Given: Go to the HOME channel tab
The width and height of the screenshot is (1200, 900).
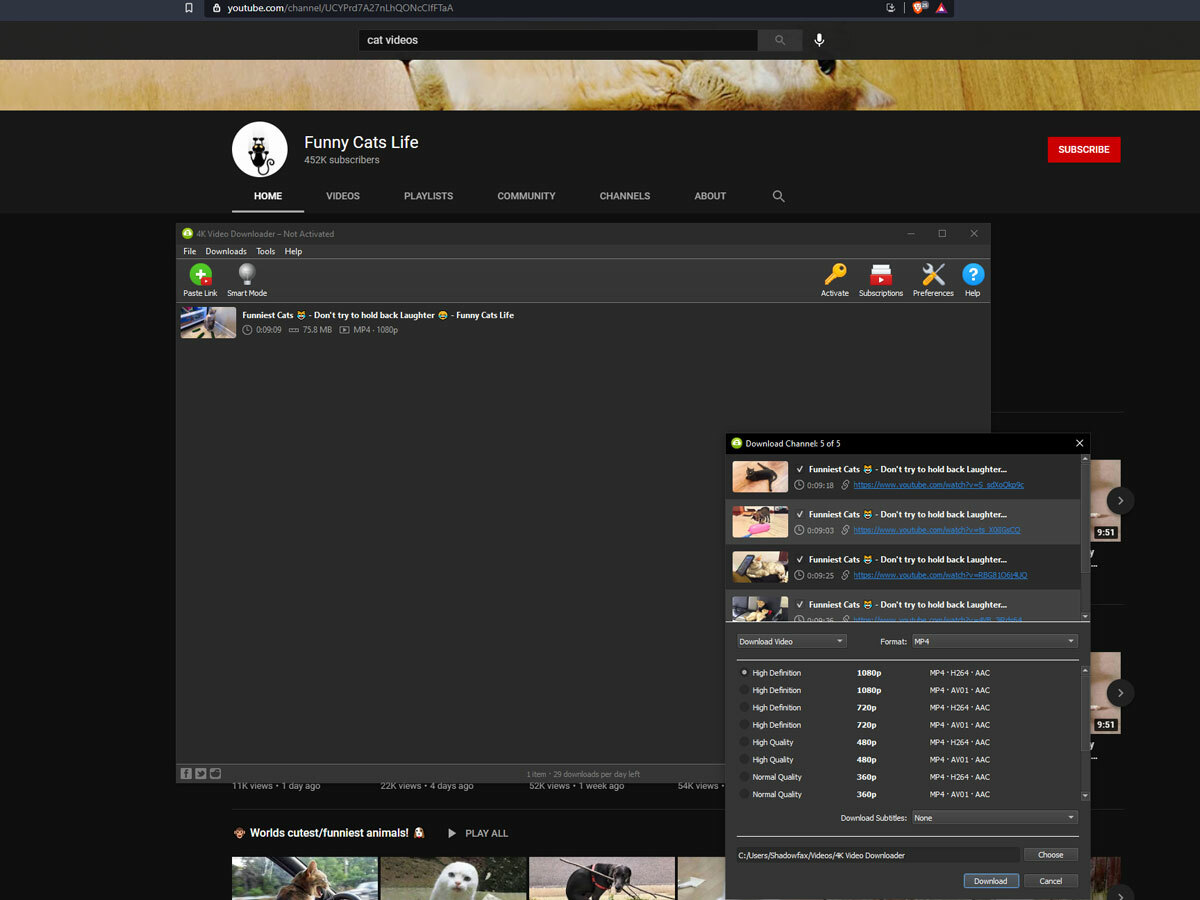Looking at the screenshot, I should [268, 196].
